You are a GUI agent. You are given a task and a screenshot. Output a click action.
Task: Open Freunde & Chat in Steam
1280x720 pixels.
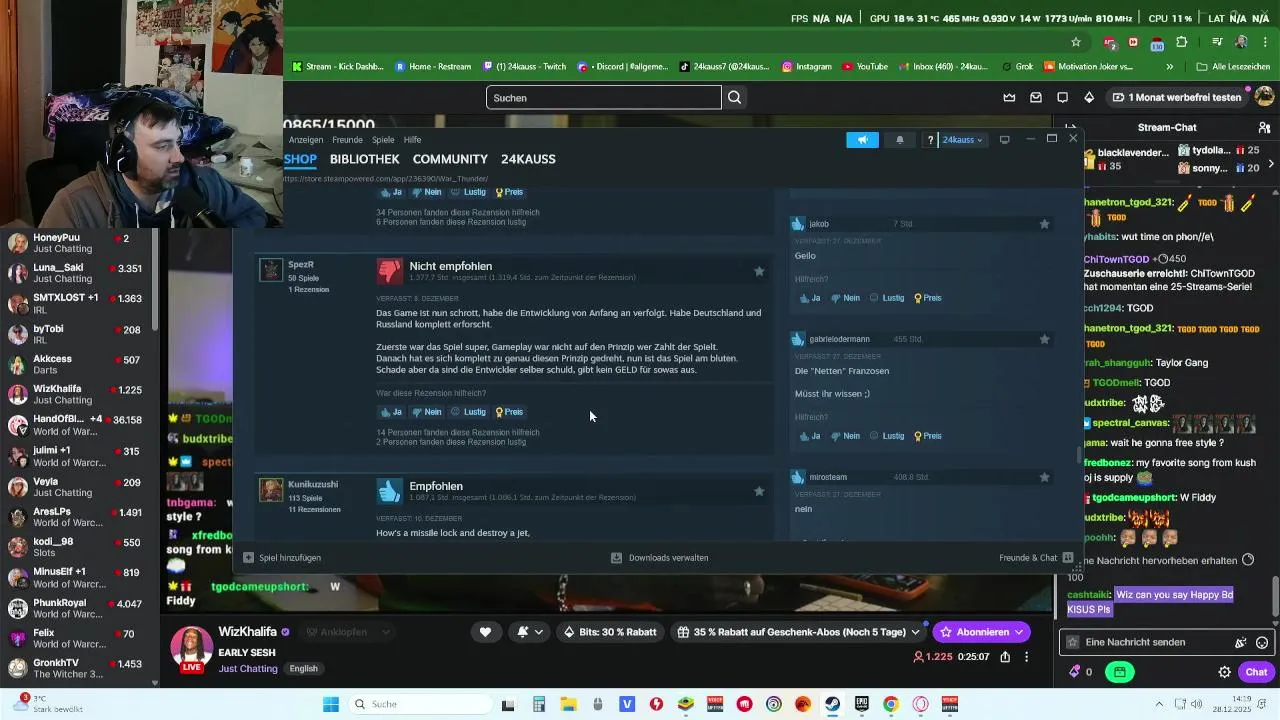pyautogui.click(x=1036, y=558)
